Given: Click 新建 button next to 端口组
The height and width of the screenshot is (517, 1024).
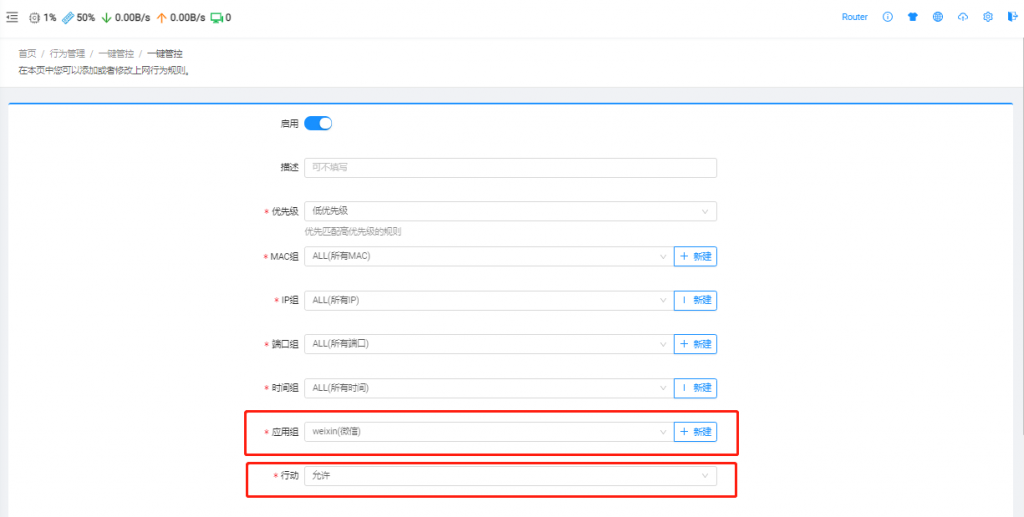Looking at the screenshot, I should point(696,344).
